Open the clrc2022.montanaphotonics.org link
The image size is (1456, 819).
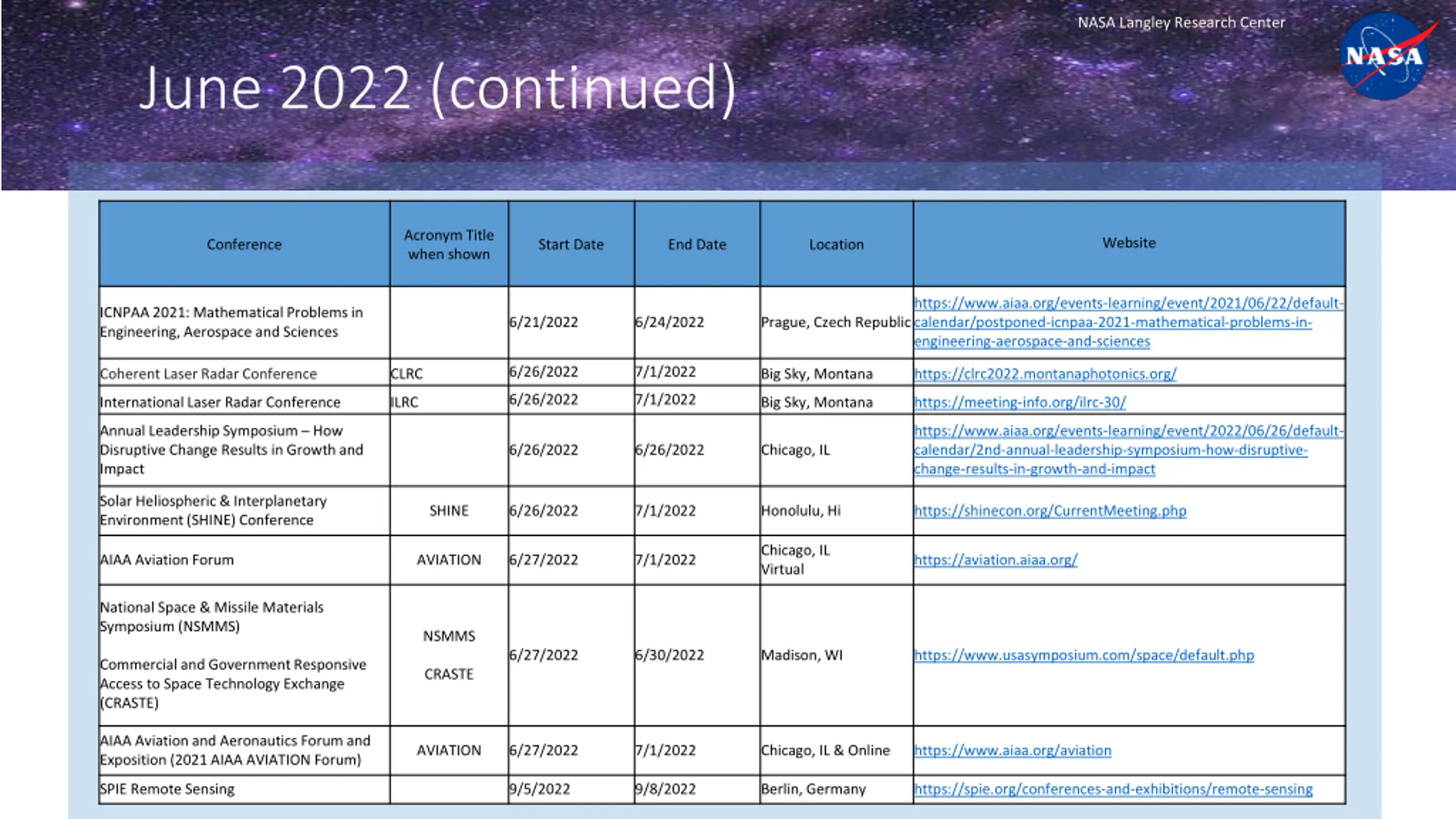coord(1045,374)
